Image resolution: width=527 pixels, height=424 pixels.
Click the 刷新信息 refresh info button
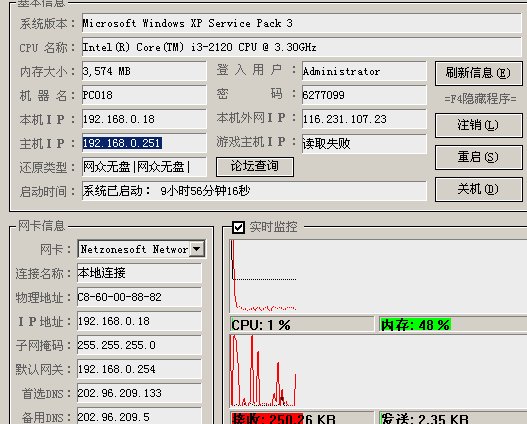click(x=479, y=73)
